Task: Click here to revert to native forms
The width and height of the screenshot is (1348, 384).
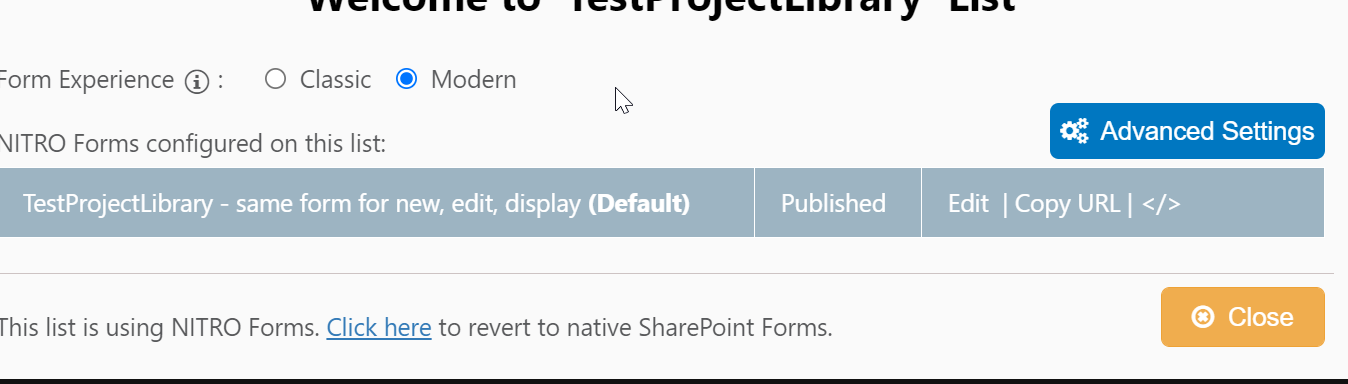Action: pyautogui.click(x=379, y=327)
